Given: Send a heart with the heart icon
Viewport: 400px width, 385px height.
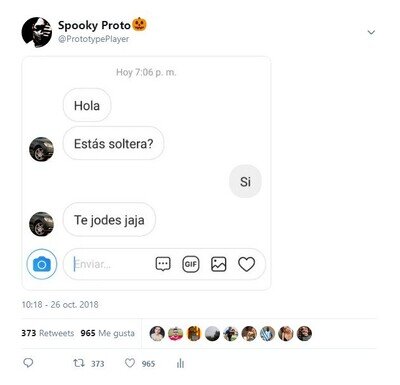Looking at the screenshot, I should point(247,264).
